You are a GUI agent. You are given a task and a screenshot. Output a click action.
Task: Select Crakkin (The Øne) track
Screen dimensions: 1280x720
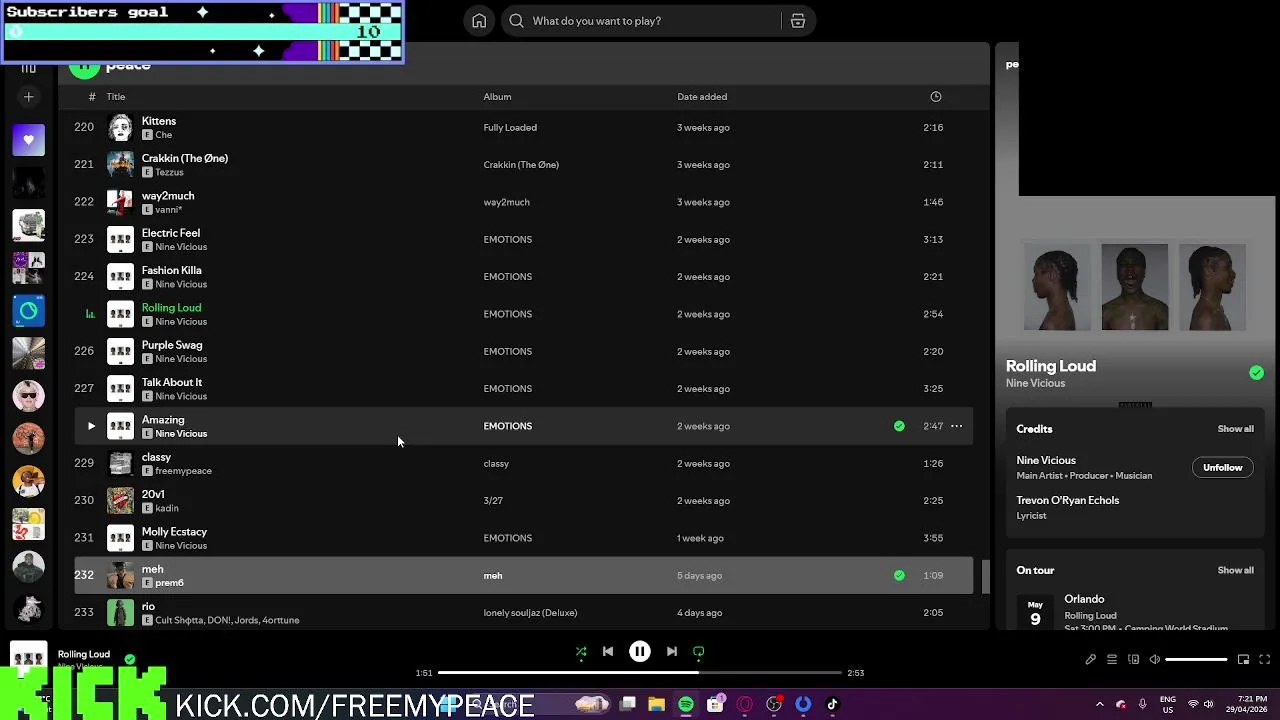coord(523,165)
